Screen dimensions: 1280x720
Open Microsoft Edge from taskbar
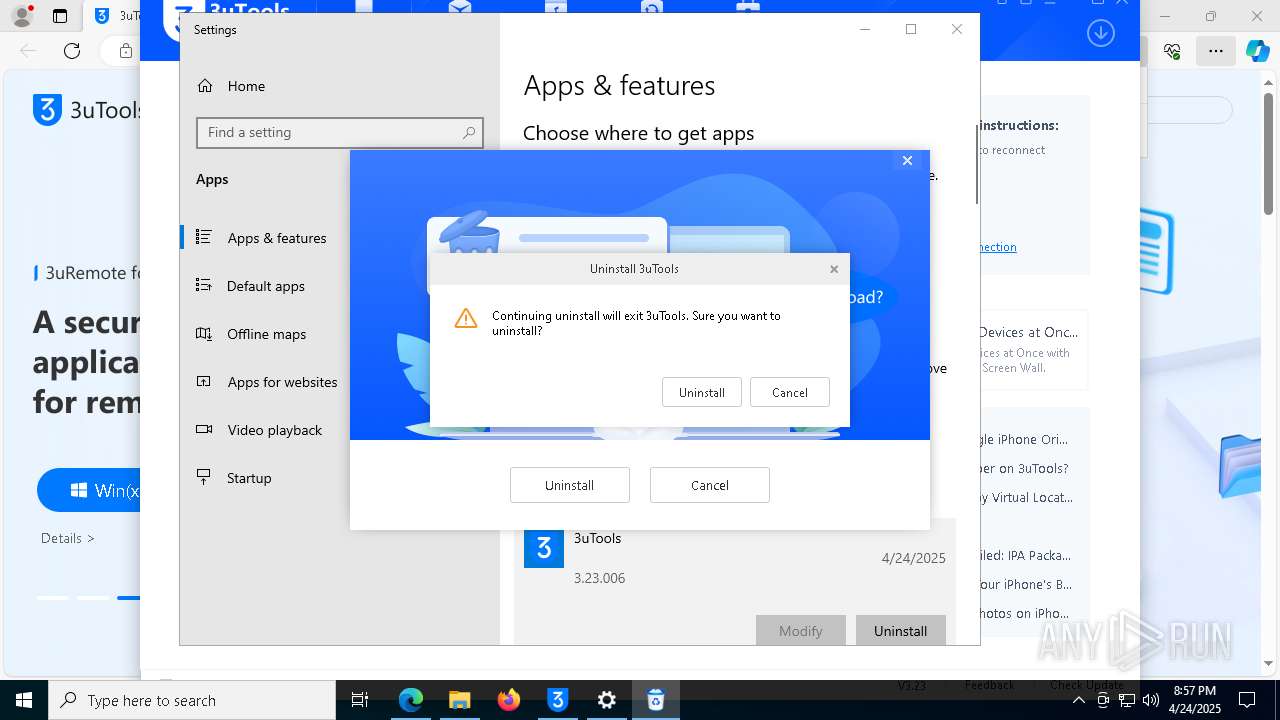point(411,700)
